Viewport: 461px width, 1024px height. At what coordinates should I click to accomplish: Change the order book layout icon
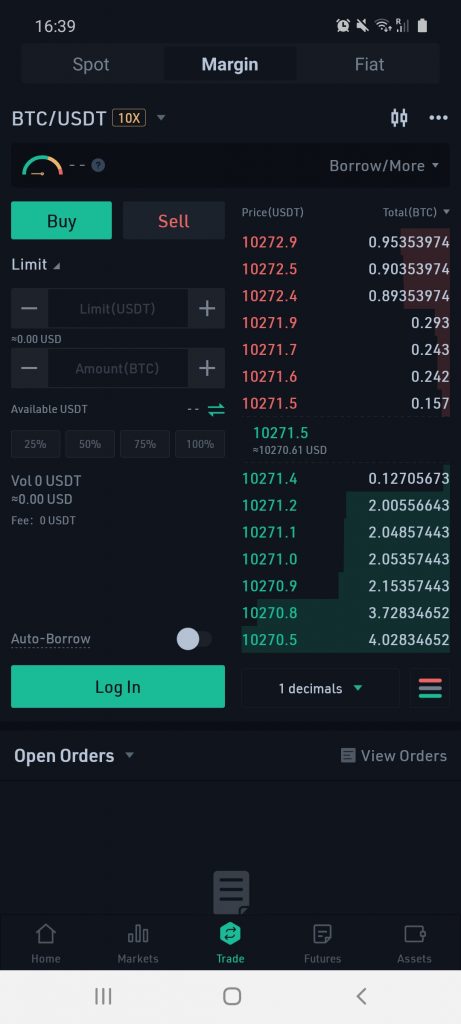tap(430, 688)
